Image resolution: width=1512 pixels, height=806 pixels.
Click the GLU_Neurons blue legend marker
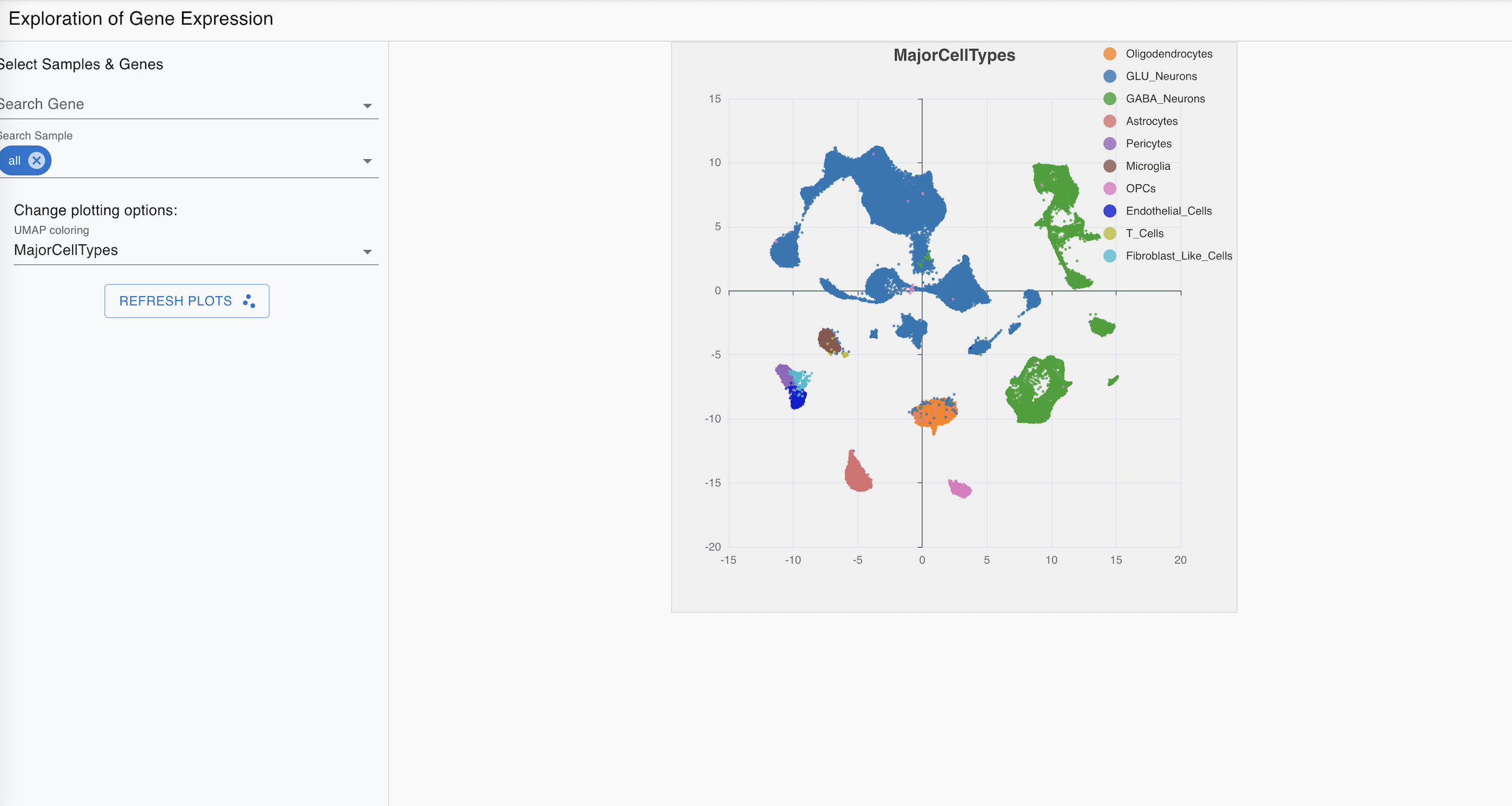[x=1109, y=76]
